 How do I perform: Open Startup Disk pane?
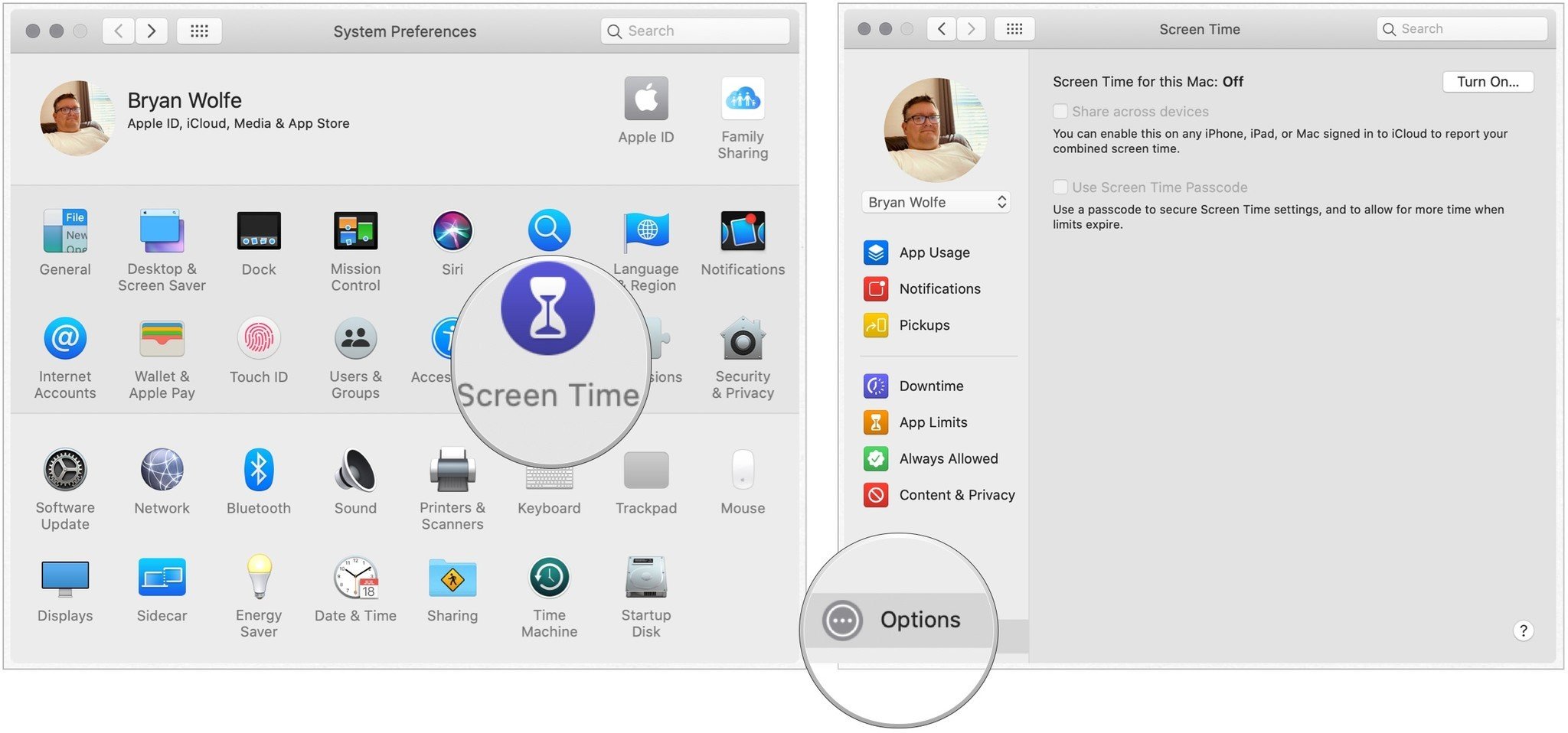pyautogui.click(x=646, y=597)
